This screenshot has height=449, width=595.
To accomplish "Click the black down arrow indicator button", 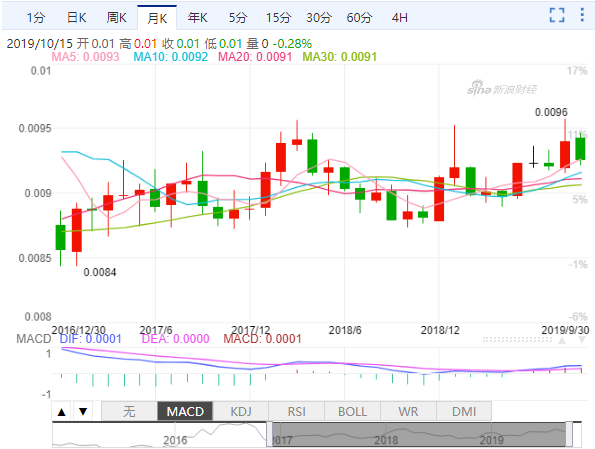I will [x=83, y=411].
